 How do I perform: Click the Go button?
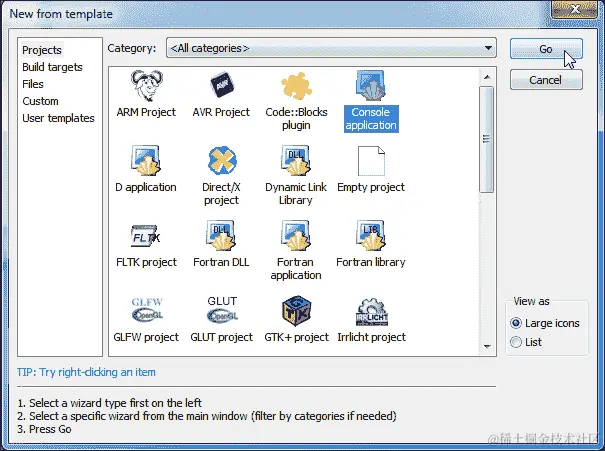pyautogui.click(x=546, y=49)
